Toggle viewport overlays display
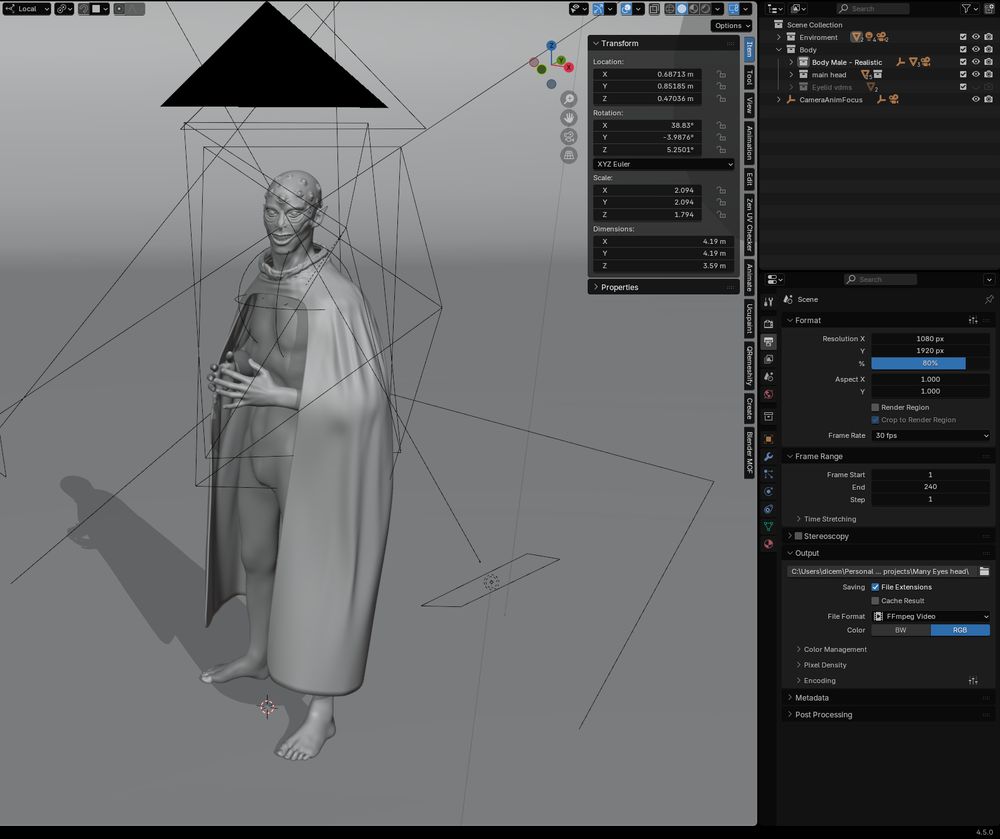The width and height of the screenshot is (1000, 839). (626, 9)
